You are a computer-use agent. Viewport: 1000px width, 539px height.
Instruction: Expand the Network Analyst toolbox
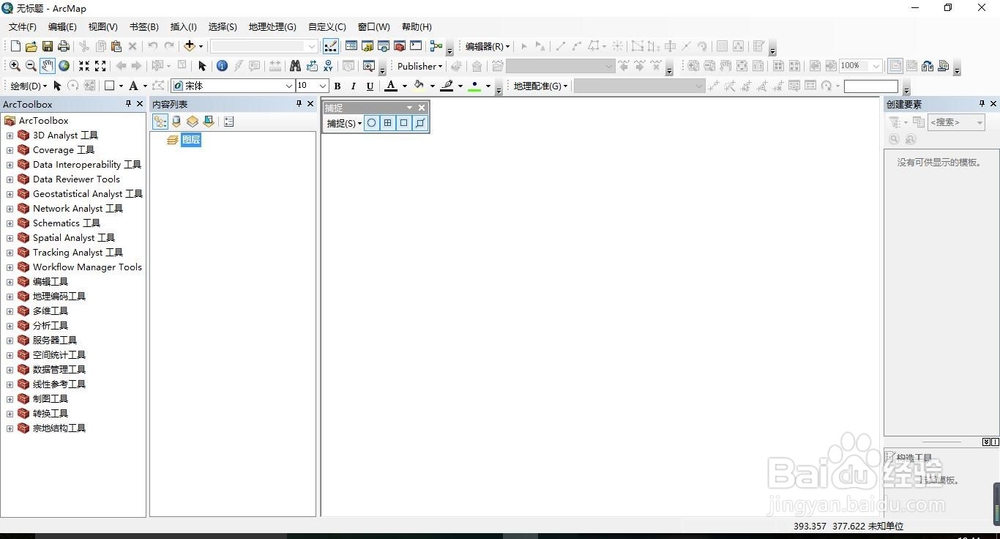pos(10,209)
